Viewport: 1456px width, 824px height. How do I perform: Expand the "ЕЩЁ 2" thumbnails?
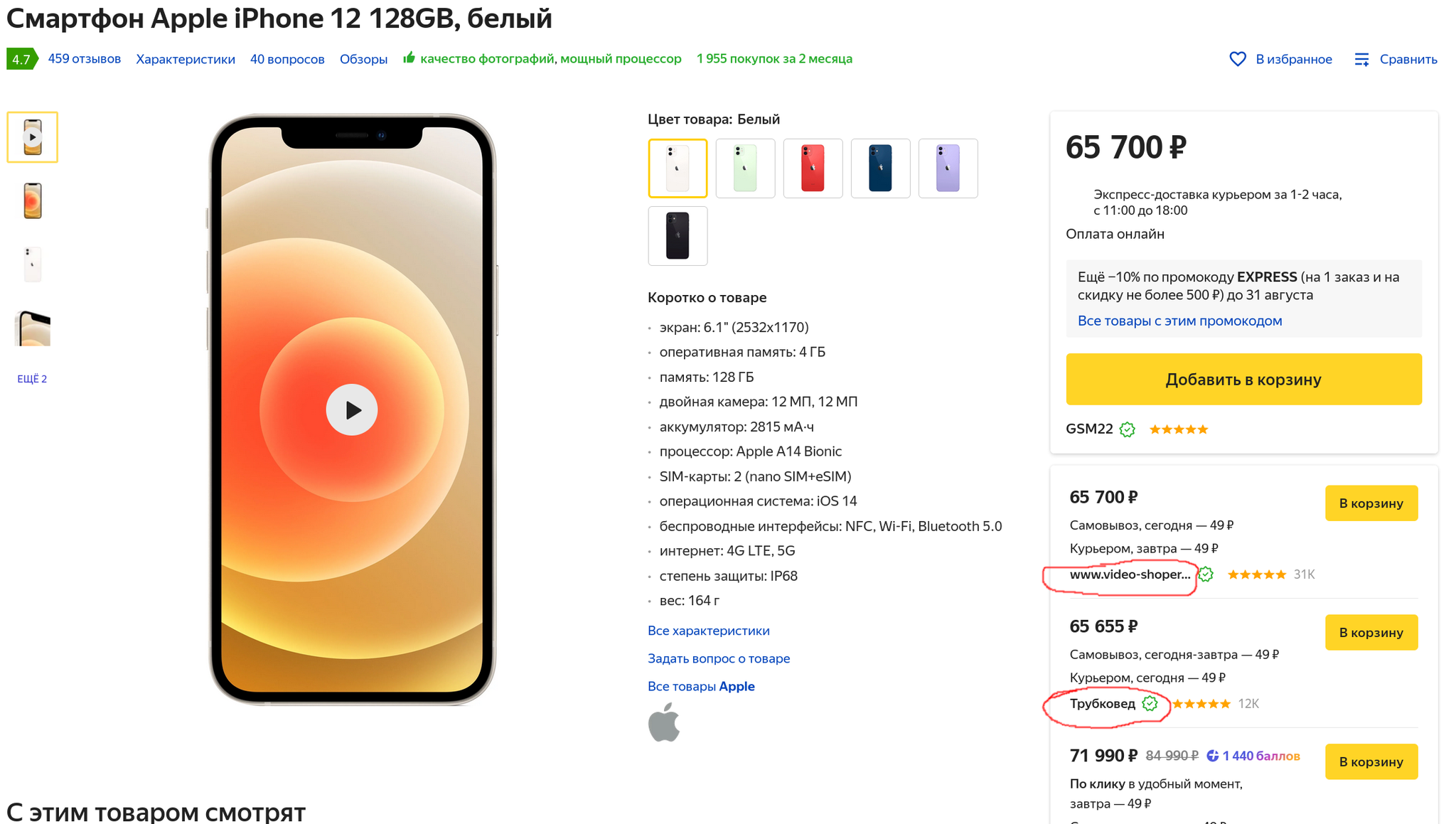pyautogui.click(x=32, y=379)
